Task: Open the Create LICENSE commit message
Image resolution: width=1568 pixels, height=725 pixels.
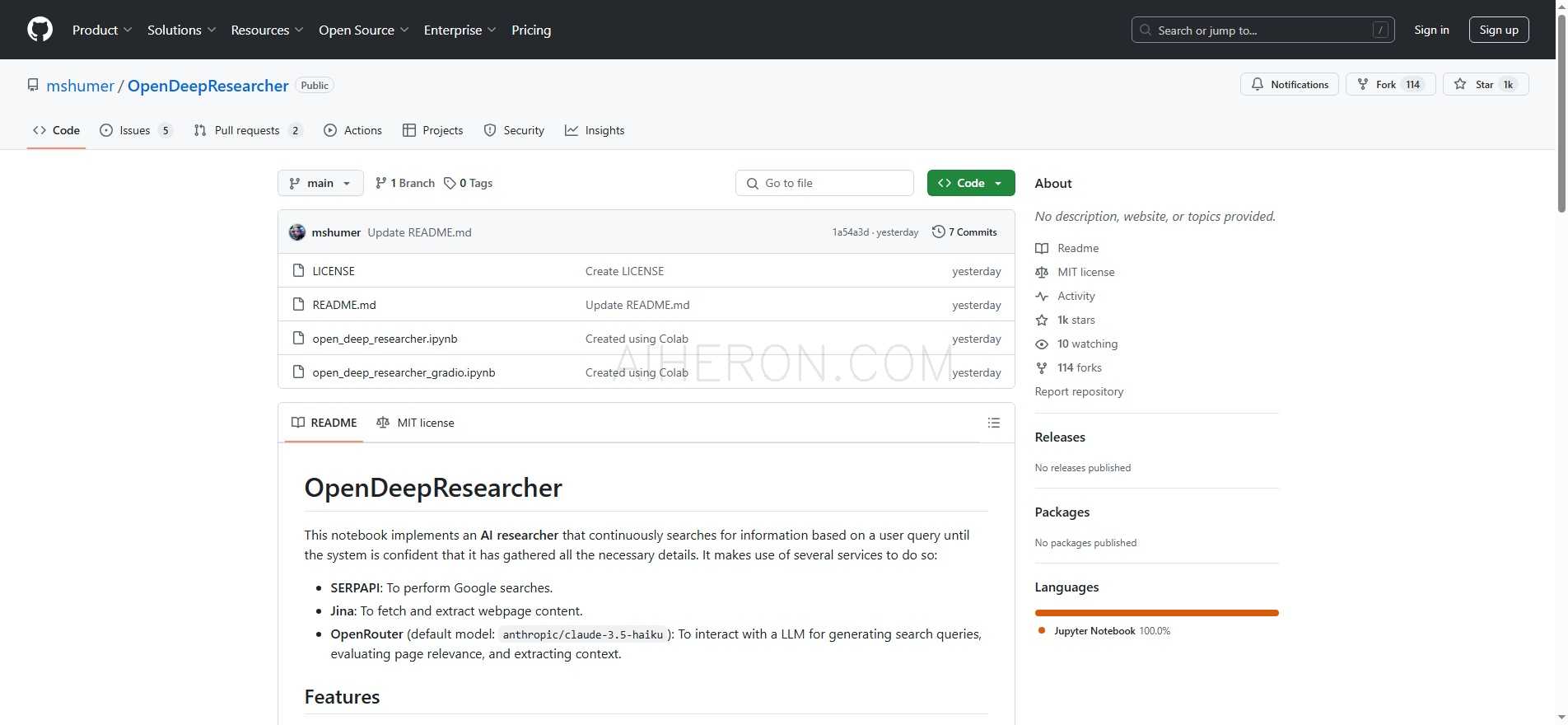Action: pyautogui.click(x=624, y=271)
